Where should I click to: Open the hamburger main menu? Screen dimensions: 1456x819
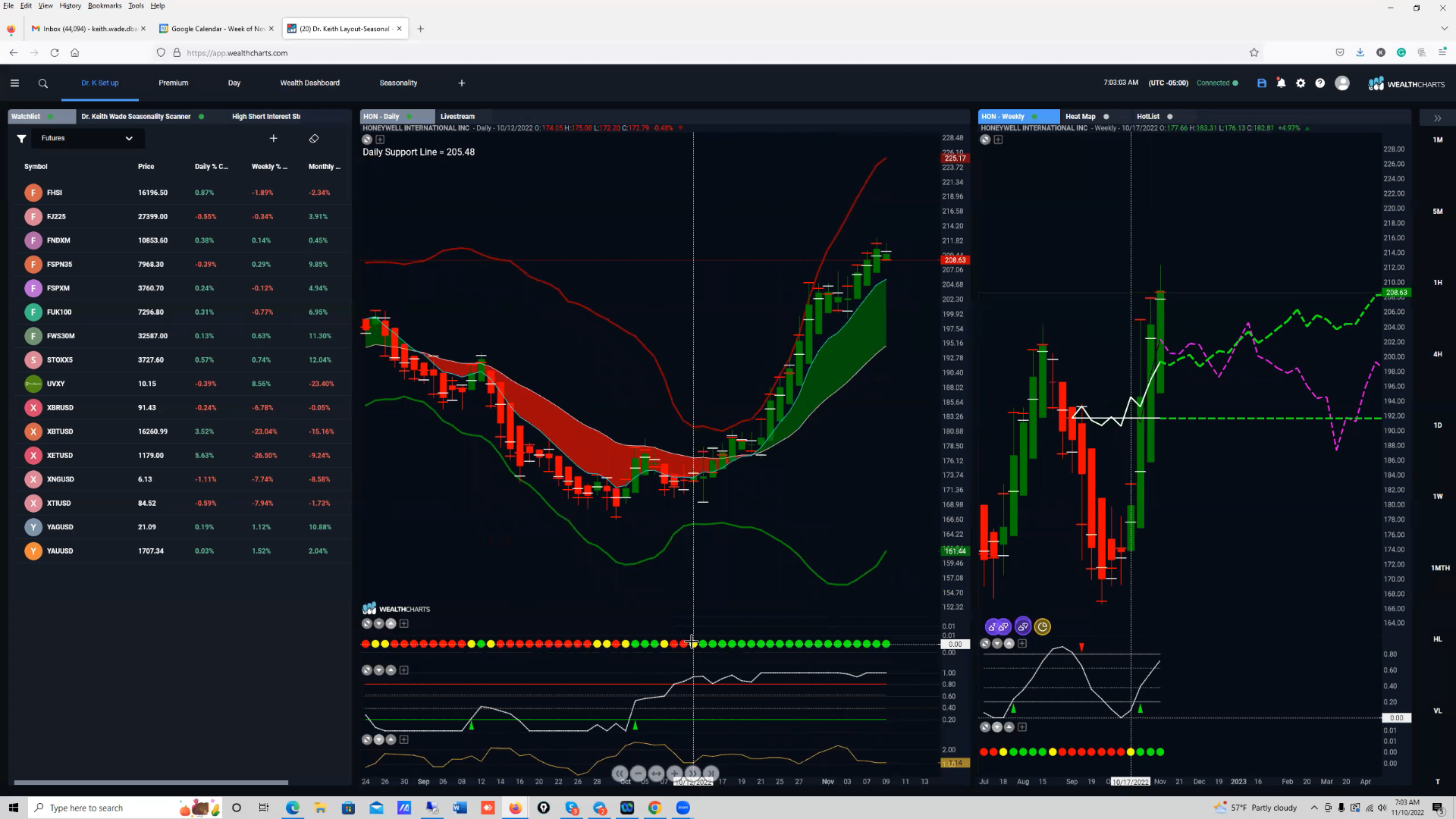pyautogui.click(x=14, y=83)
